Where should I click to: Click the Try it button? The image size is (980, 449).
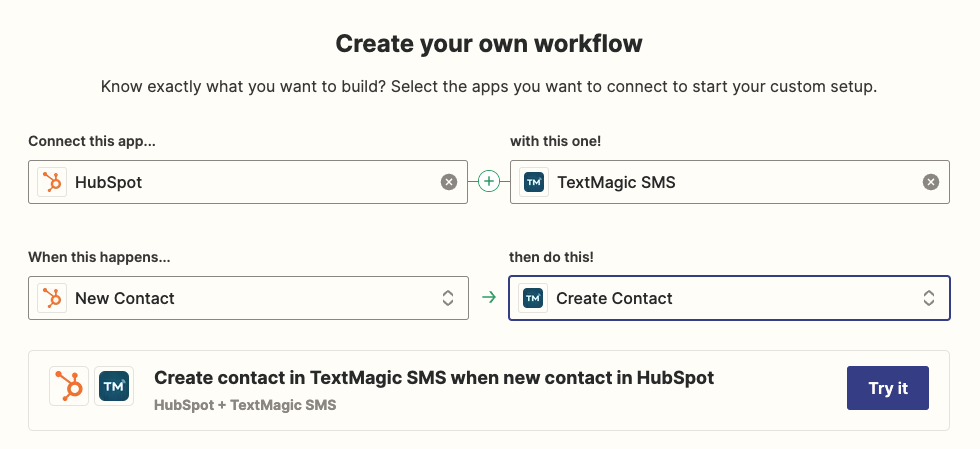[x=888, y=388]
